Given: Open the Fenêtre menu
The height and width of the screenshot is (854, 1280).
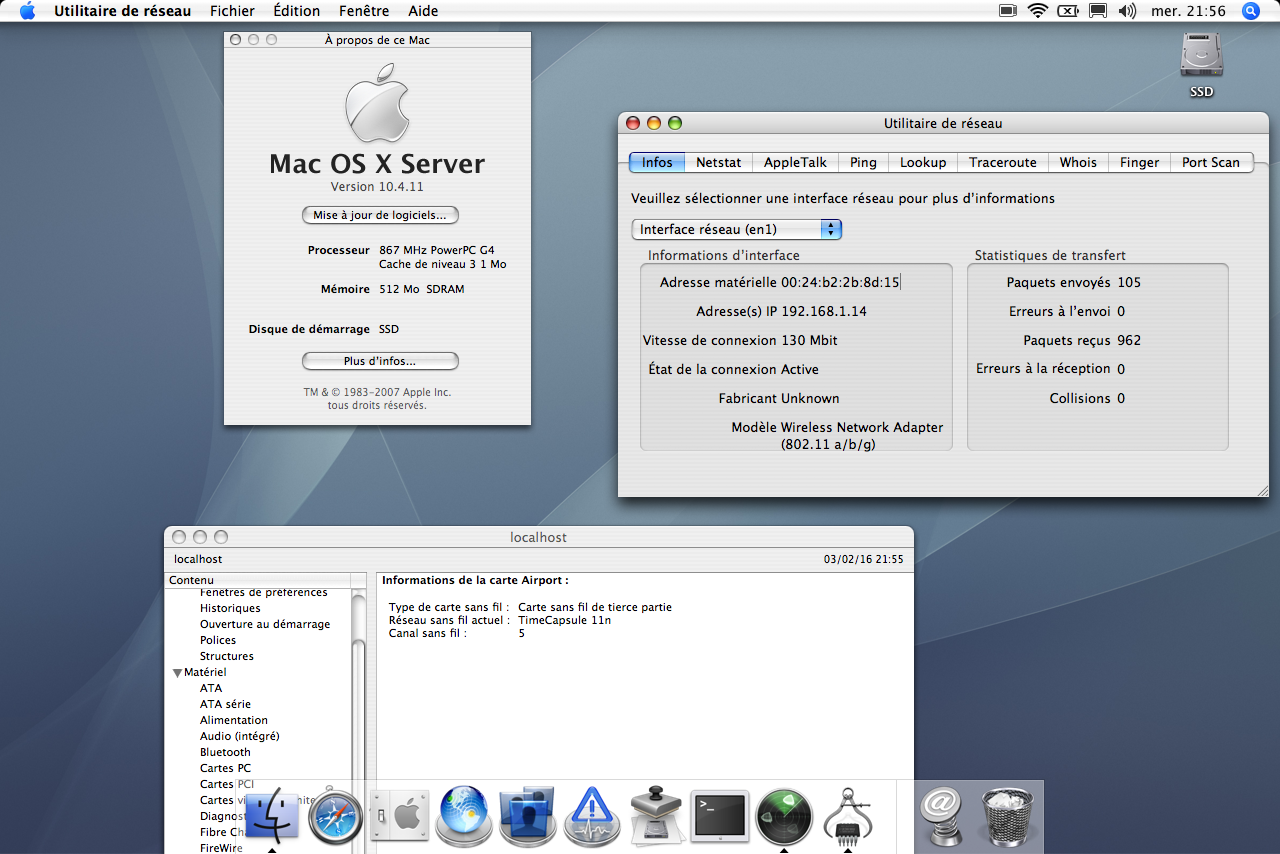Looking at the screenshot, I should [364, 11].
